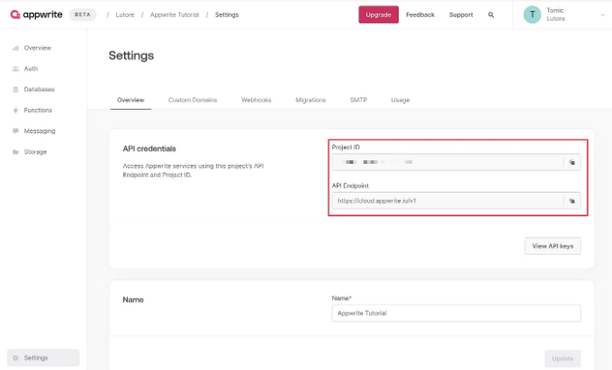Click the user avatar circle T
The height and width of the screenshot is (370, 612).
(x=532, y=15)
